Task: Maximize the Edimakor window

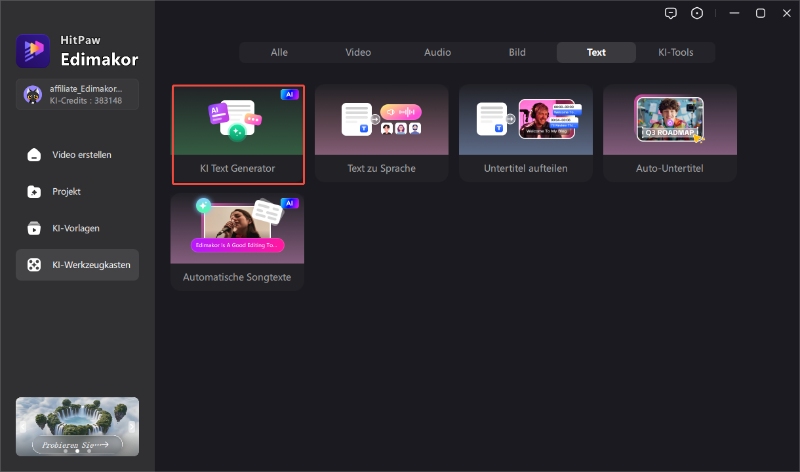Action: pos(760,14)
